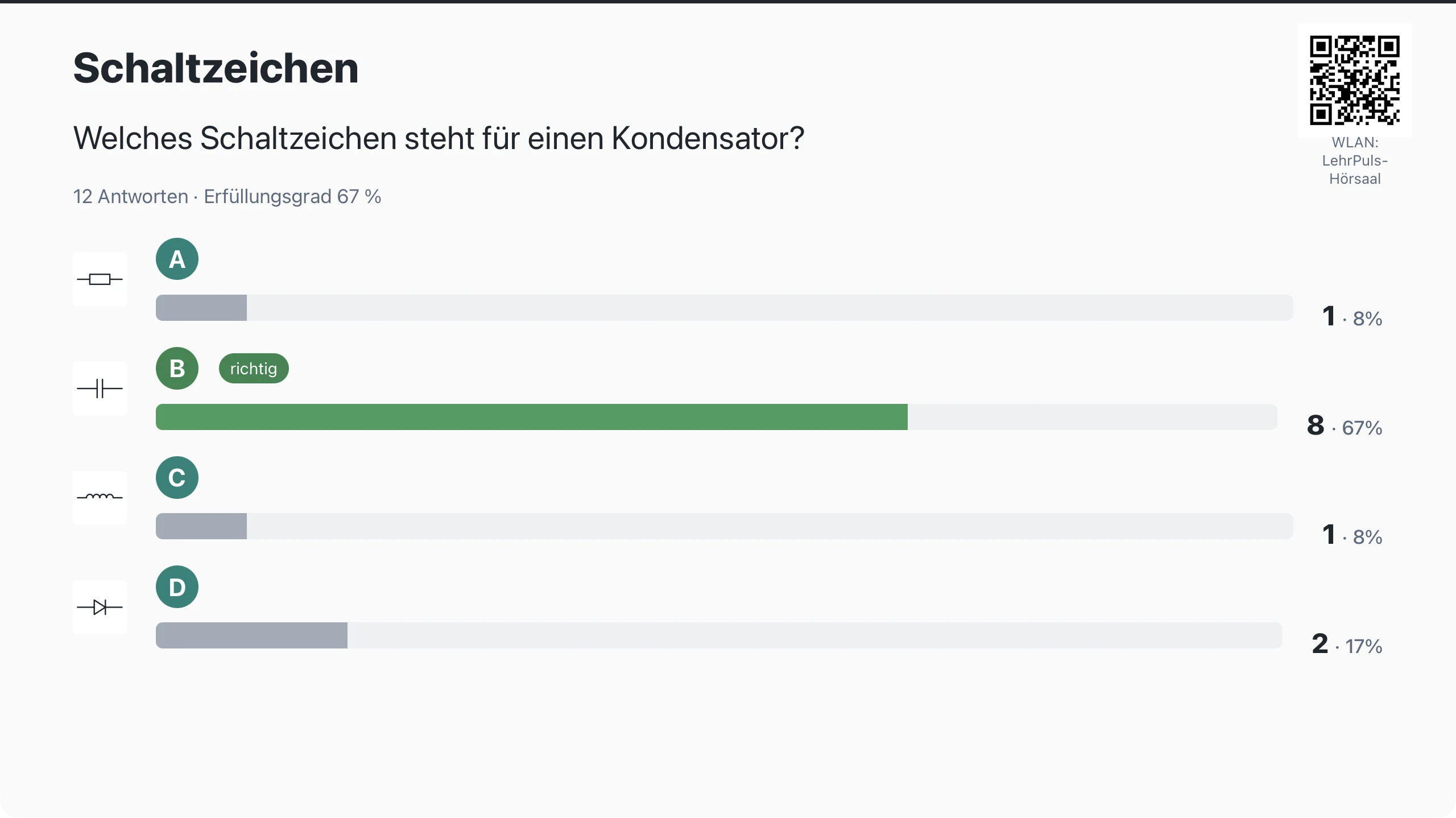Click the '2 · 17%' result count
This screenshot has width=1456, height=818.
1347,645
